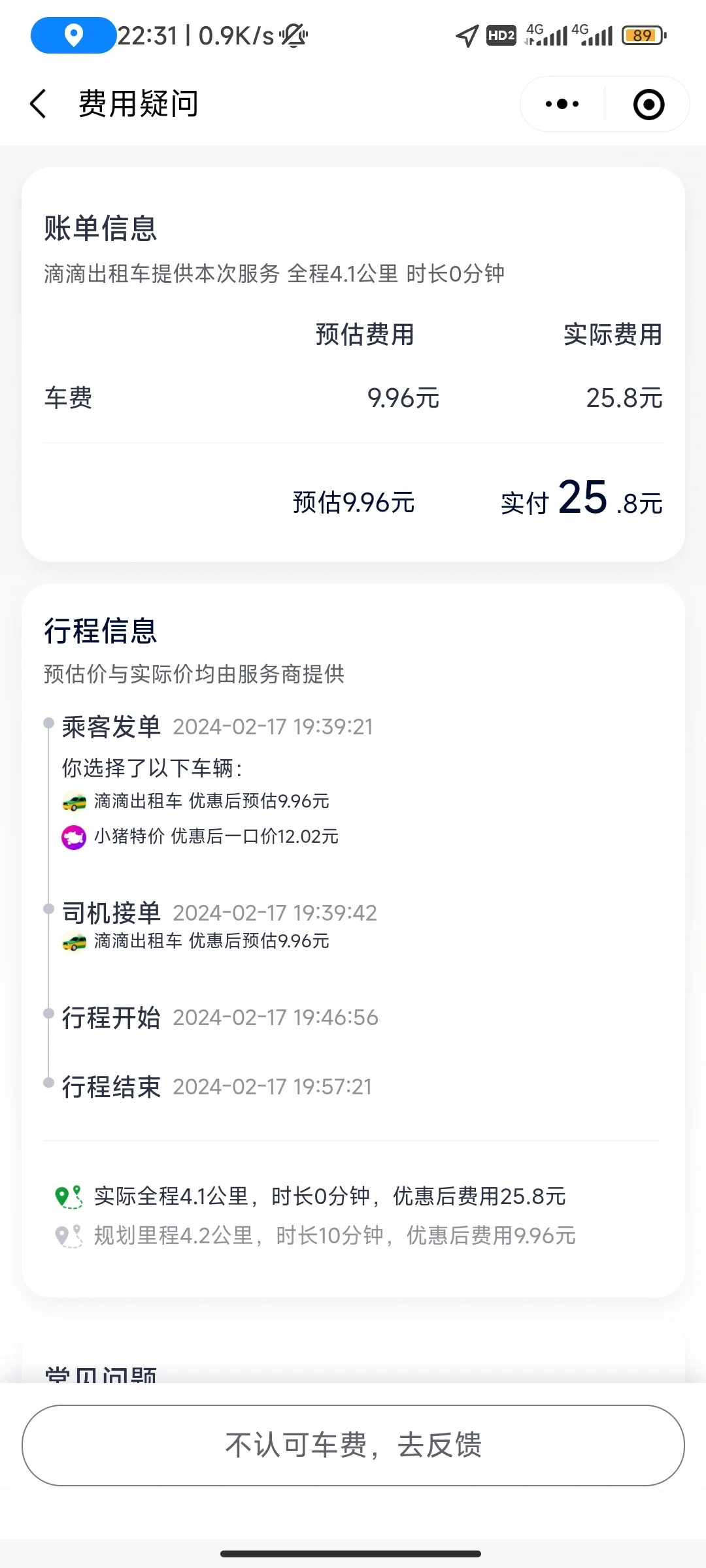This screenshot has width=706, height=1568.
Task: Open the three-dot more menu
Action: (x=562, y=104)
